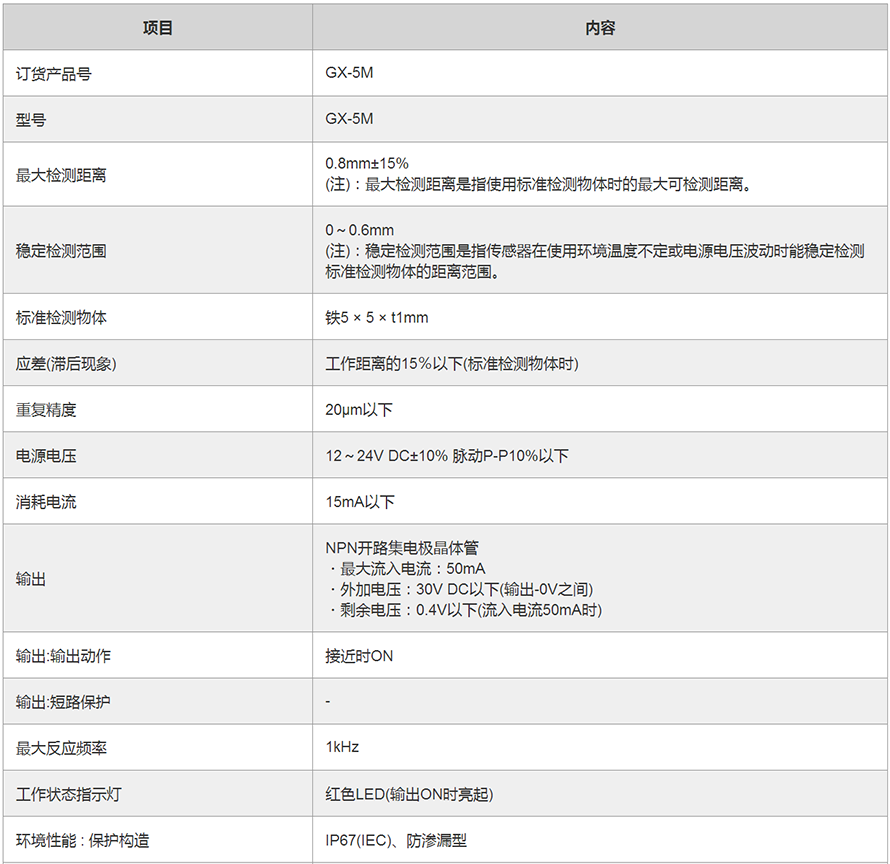Select the 稳定检测范围 label cell

click(61, 250)
